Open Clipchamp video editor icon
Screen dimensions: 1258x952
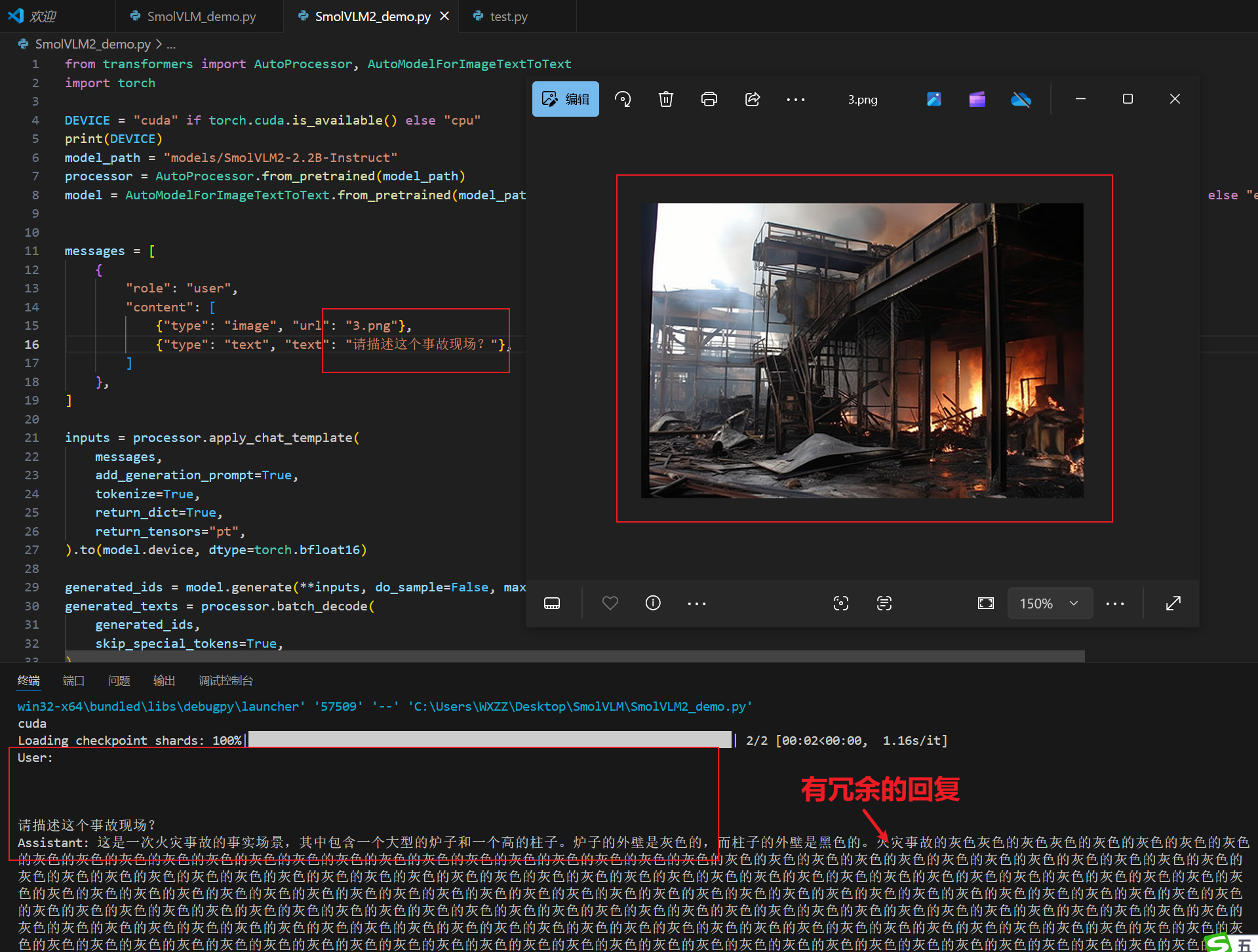(x=977, y=99)
